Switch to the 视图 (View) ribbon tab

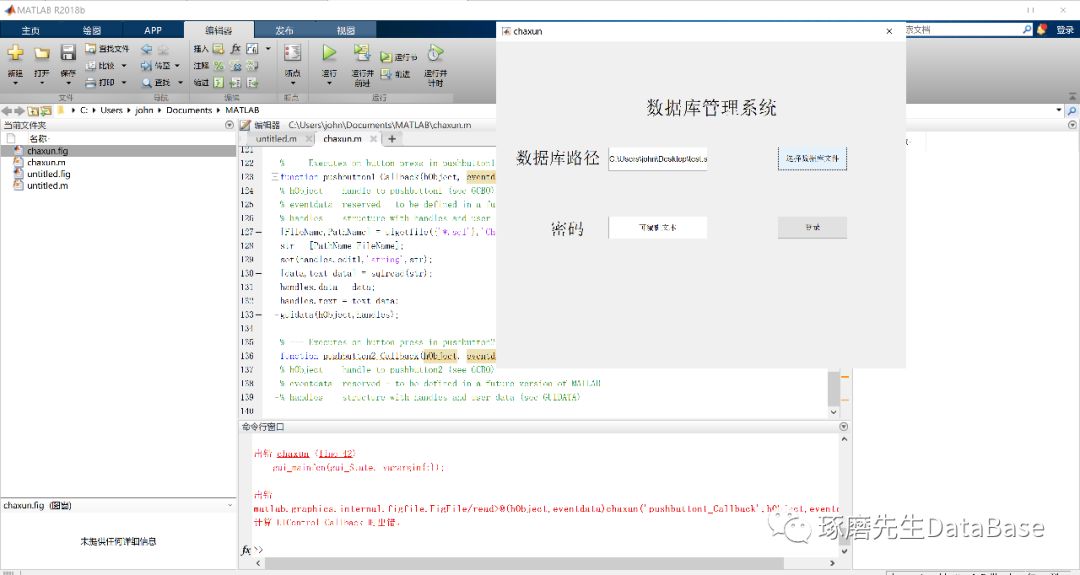tap(346, 30)
